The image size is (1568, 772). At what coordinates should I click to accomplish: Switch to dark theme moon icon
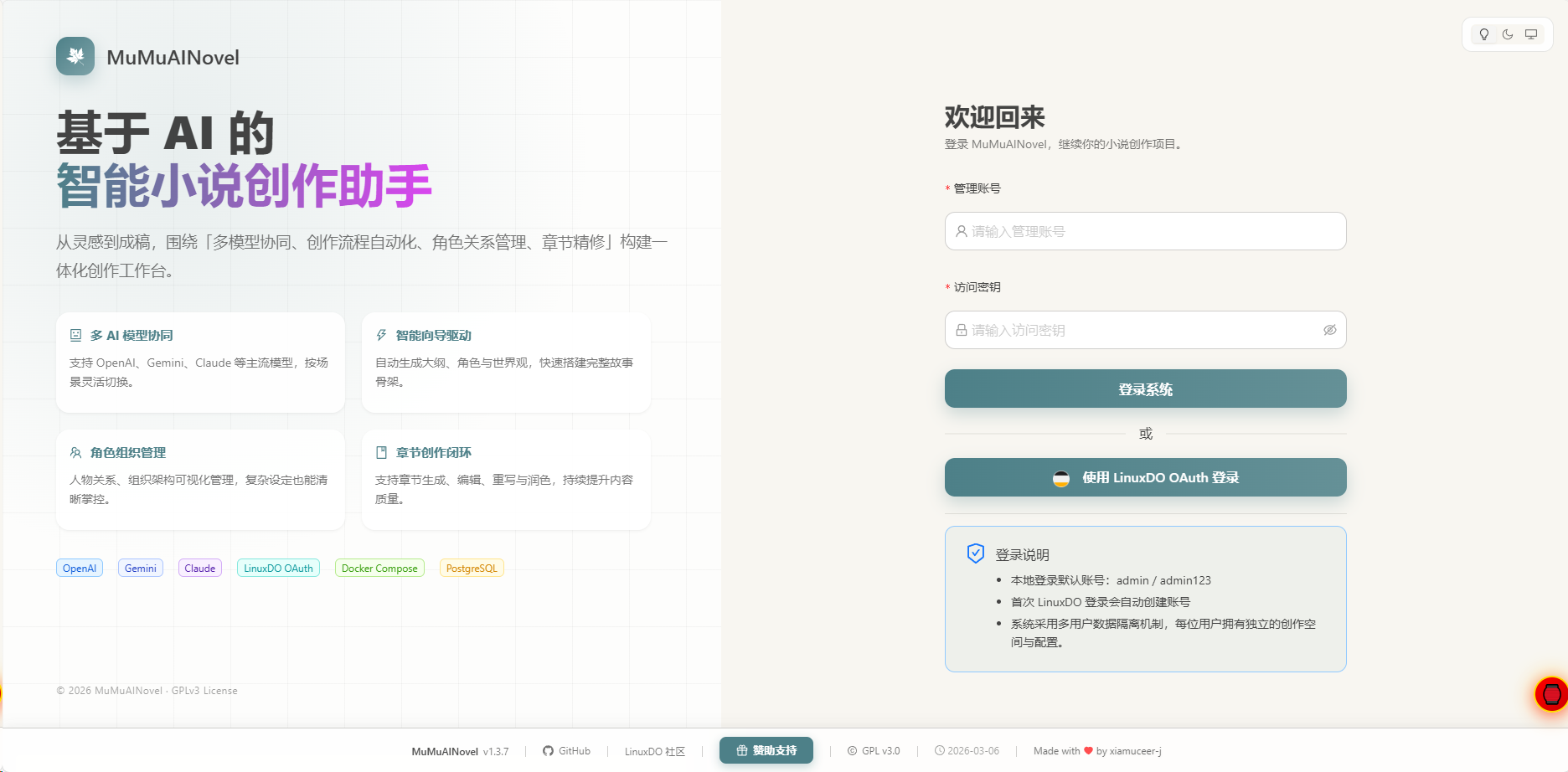(1508, 34)
